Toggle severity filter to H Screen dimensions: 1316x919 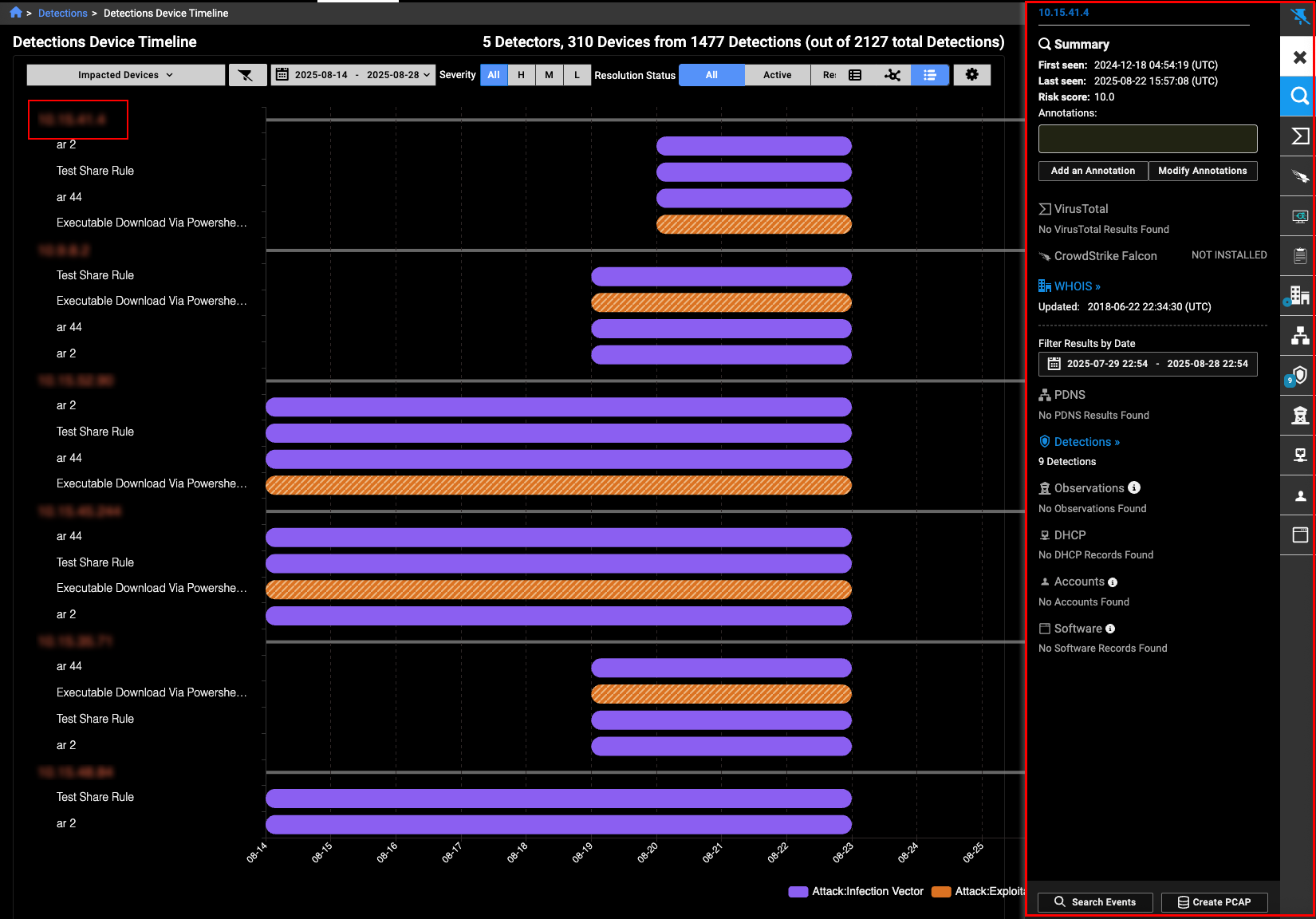point(521,75)
